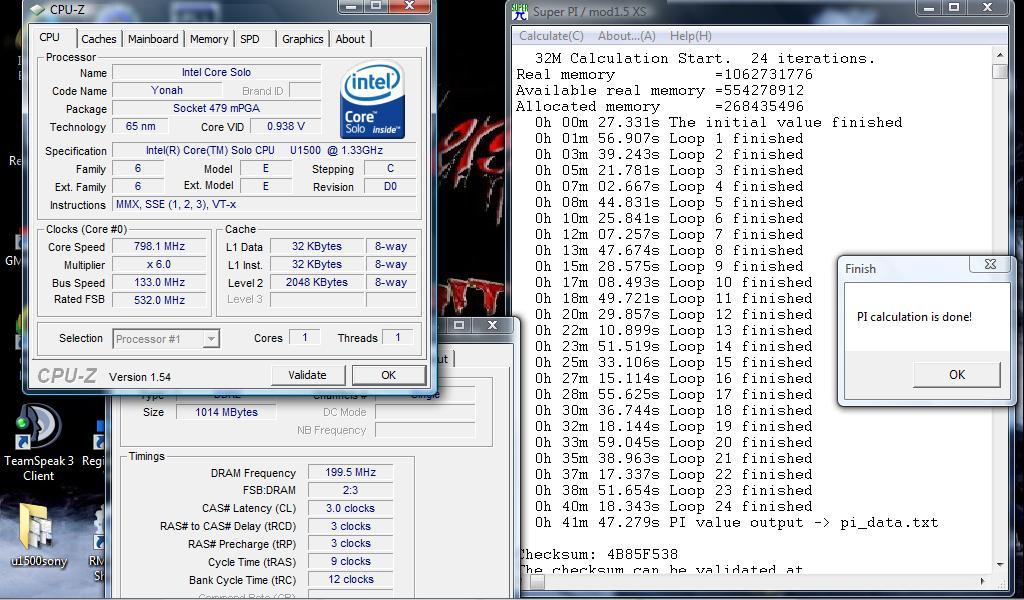Click the Checksum: 4B85F538 line
The width and height of the screenshot is (1024, 600).
(x=598, y=555)
